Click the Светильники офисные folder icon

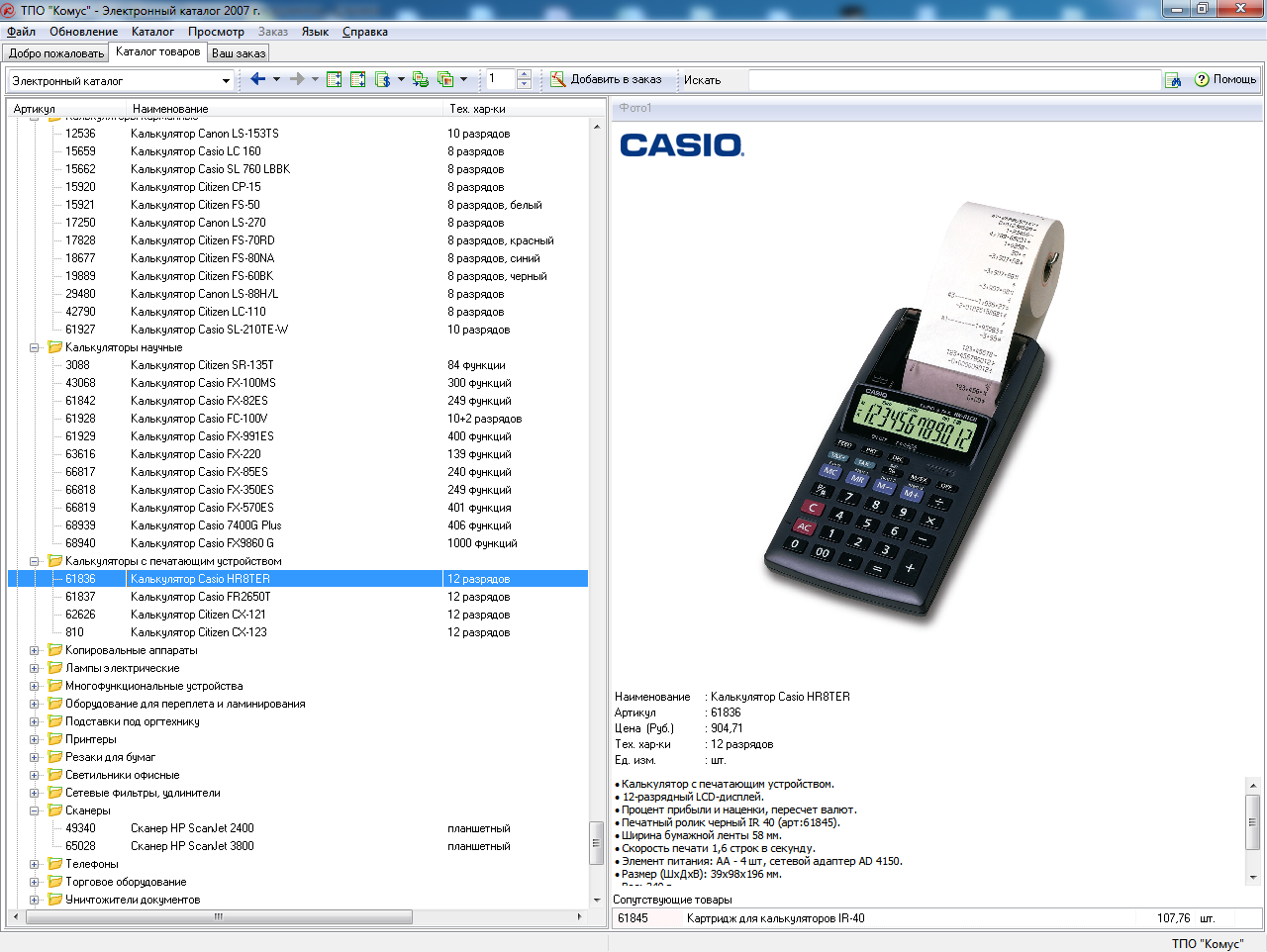coord(55,775)
